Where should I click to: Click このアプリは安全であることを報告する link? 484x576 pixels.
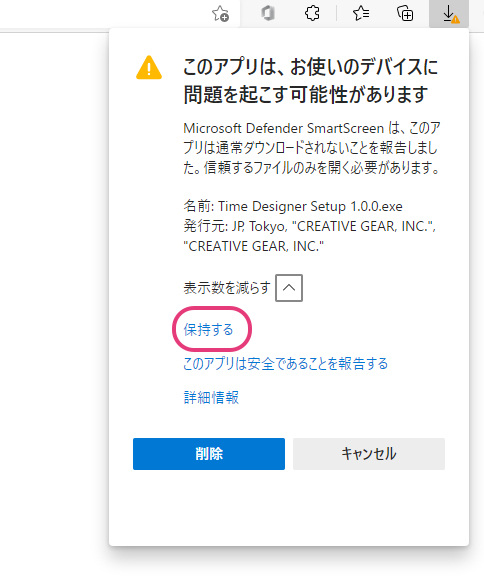click(285, 364)
